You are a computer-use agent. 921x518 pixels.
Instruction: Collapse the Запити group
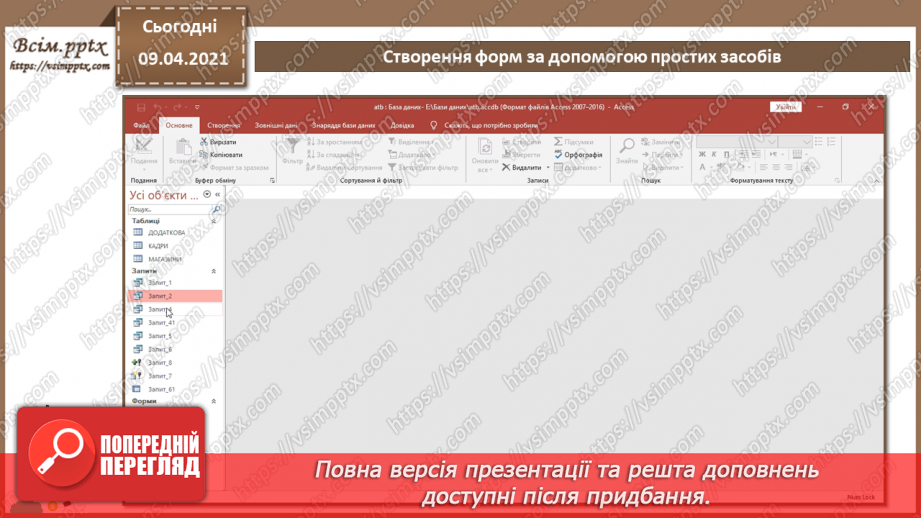[x=213, y=271]
